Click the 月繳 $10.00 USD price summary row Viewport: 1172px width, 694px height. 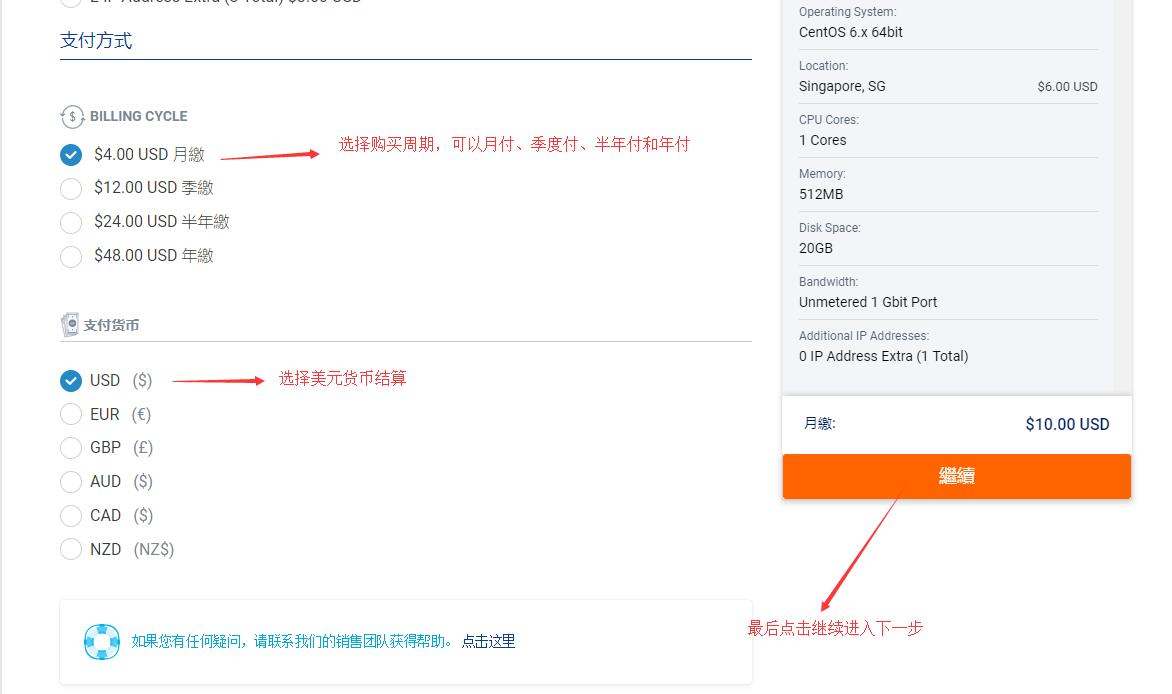956,424
